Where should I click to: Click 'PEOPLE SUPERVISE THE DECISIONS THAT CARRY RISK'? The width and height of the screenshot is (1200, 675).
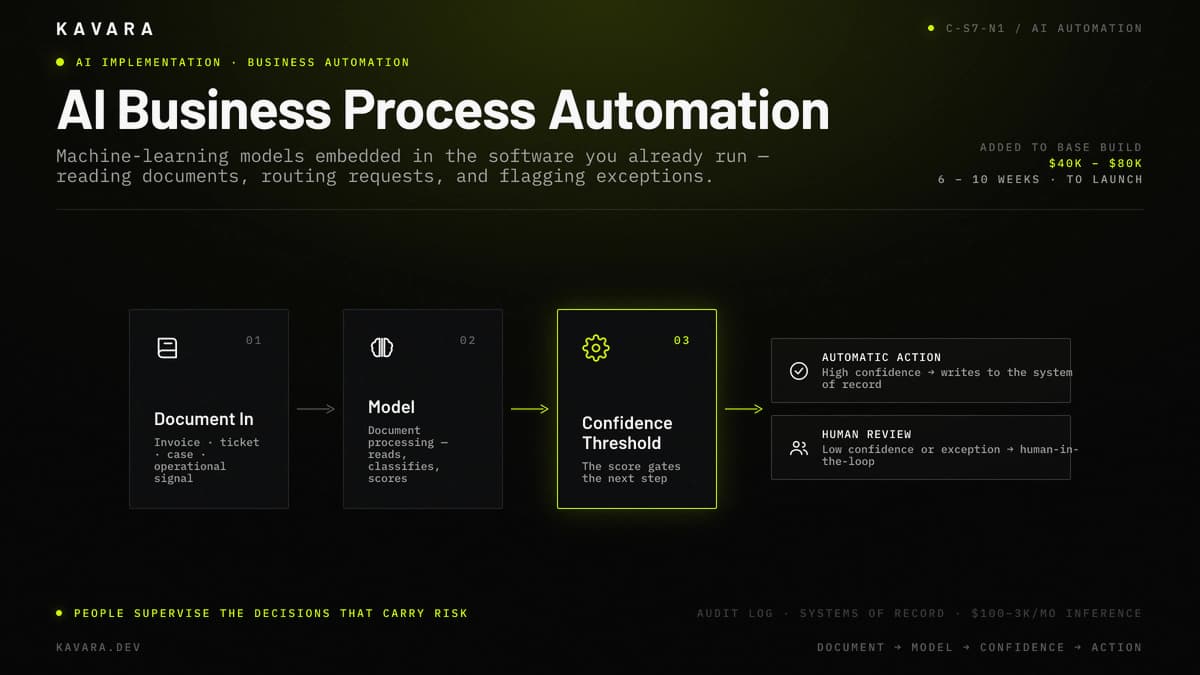tap(271, 613)
